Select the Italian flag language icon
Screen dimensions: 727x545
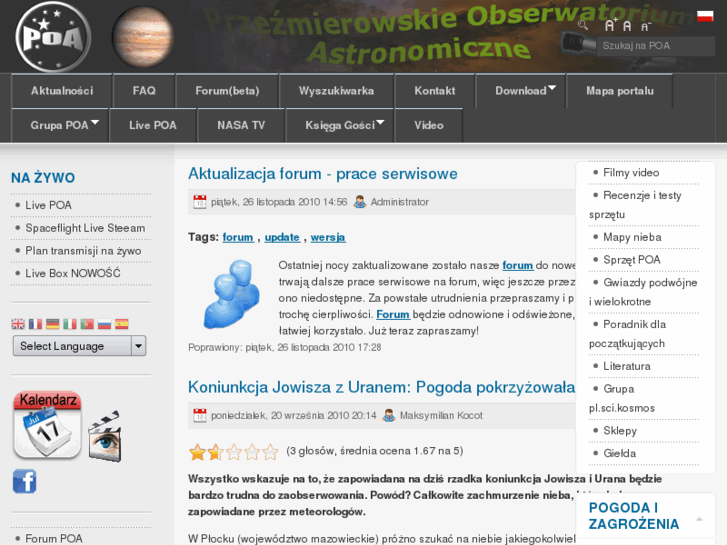tap(70, 324)
